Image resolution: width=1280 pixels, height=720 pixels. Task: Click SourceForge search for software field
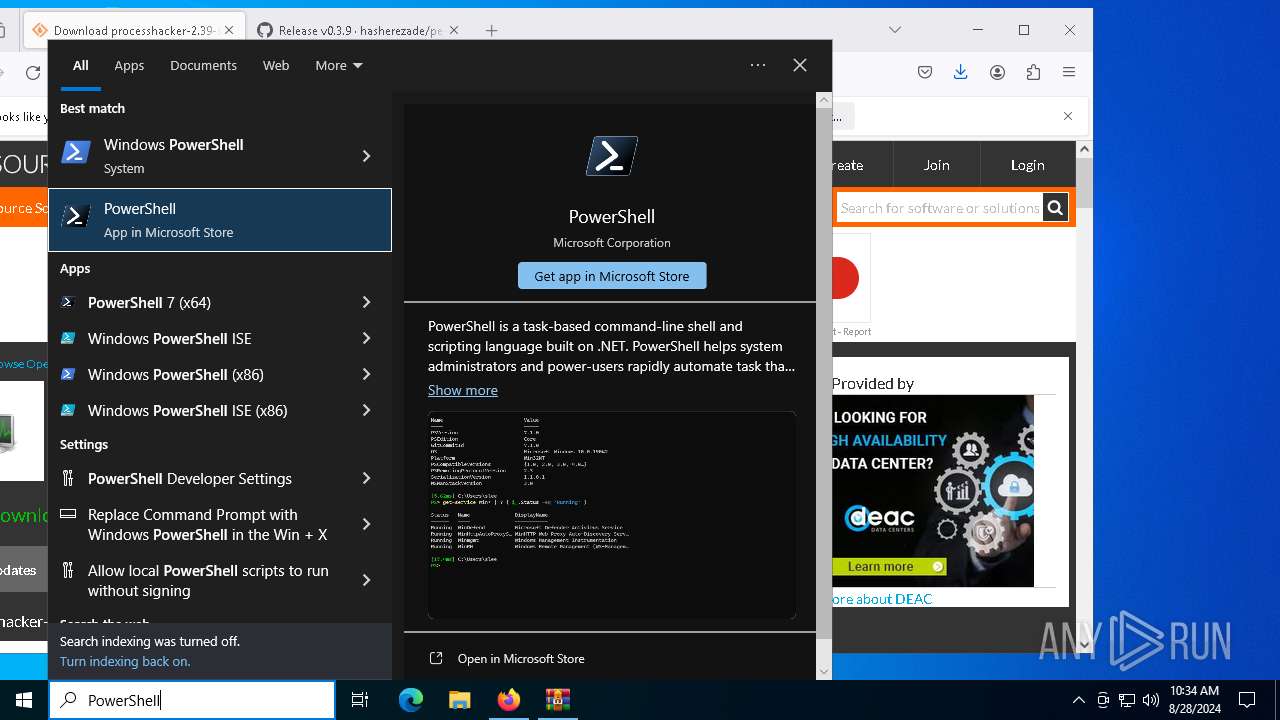click(940, 207)
